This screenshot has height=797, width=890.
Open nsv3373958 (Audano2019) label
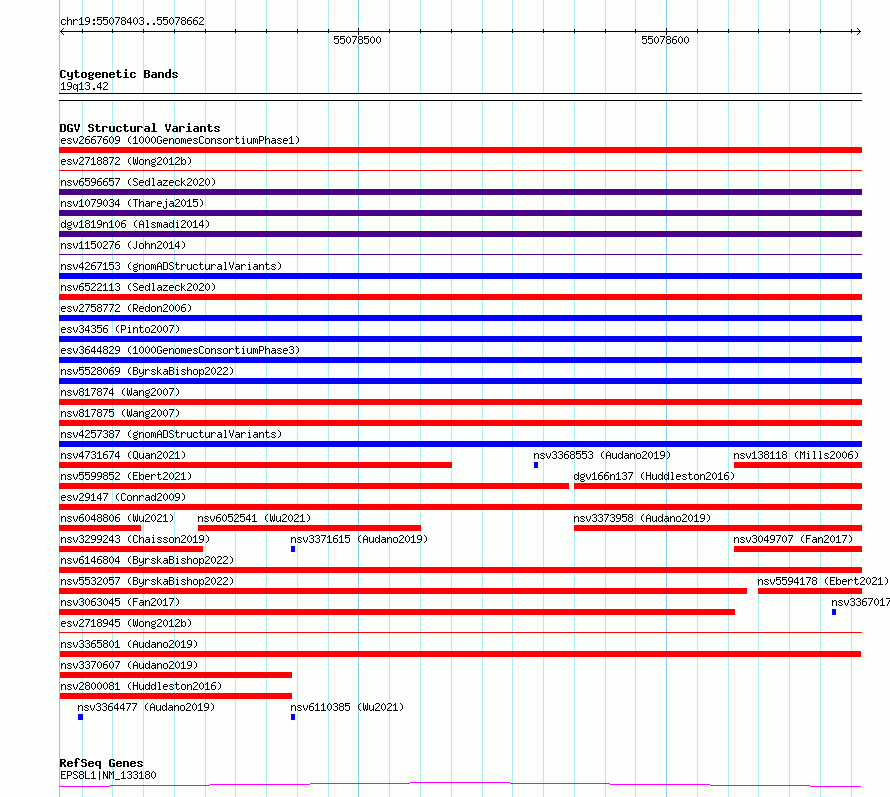tap(643, 518)
